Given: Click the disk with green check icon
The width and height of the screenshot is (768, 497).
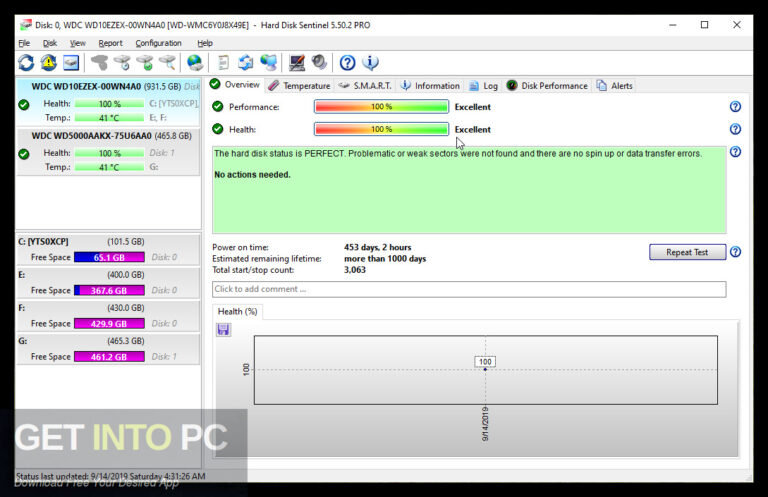Looking at the screenshot, I should [145, 63].
